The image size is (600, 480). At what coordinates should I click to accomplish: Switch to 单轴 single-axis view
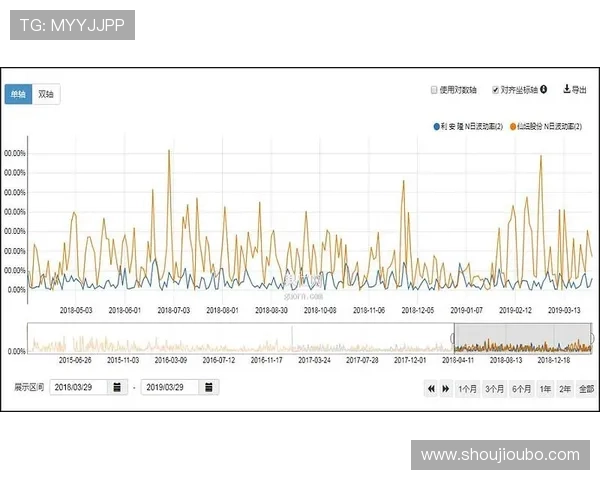click(x=18, y=94)
